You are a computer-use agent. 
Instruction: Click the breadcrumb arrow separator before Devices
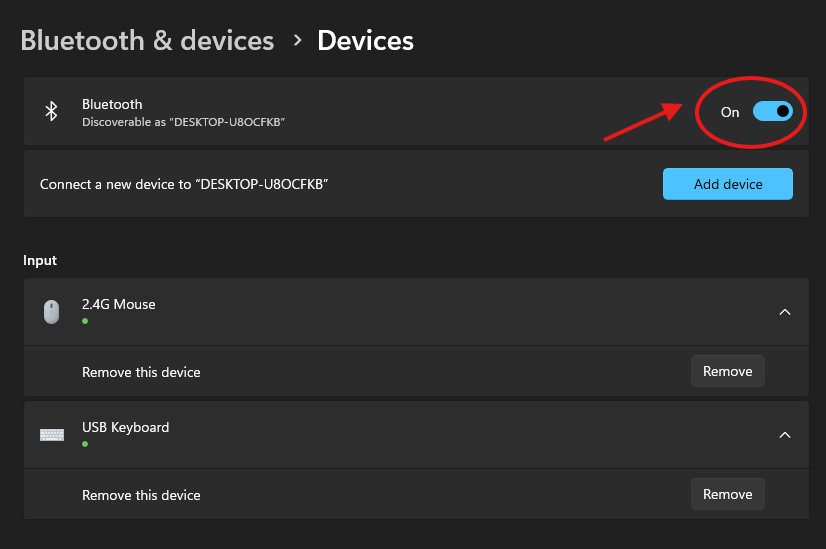pyautogui.click(x=297, y=40)
